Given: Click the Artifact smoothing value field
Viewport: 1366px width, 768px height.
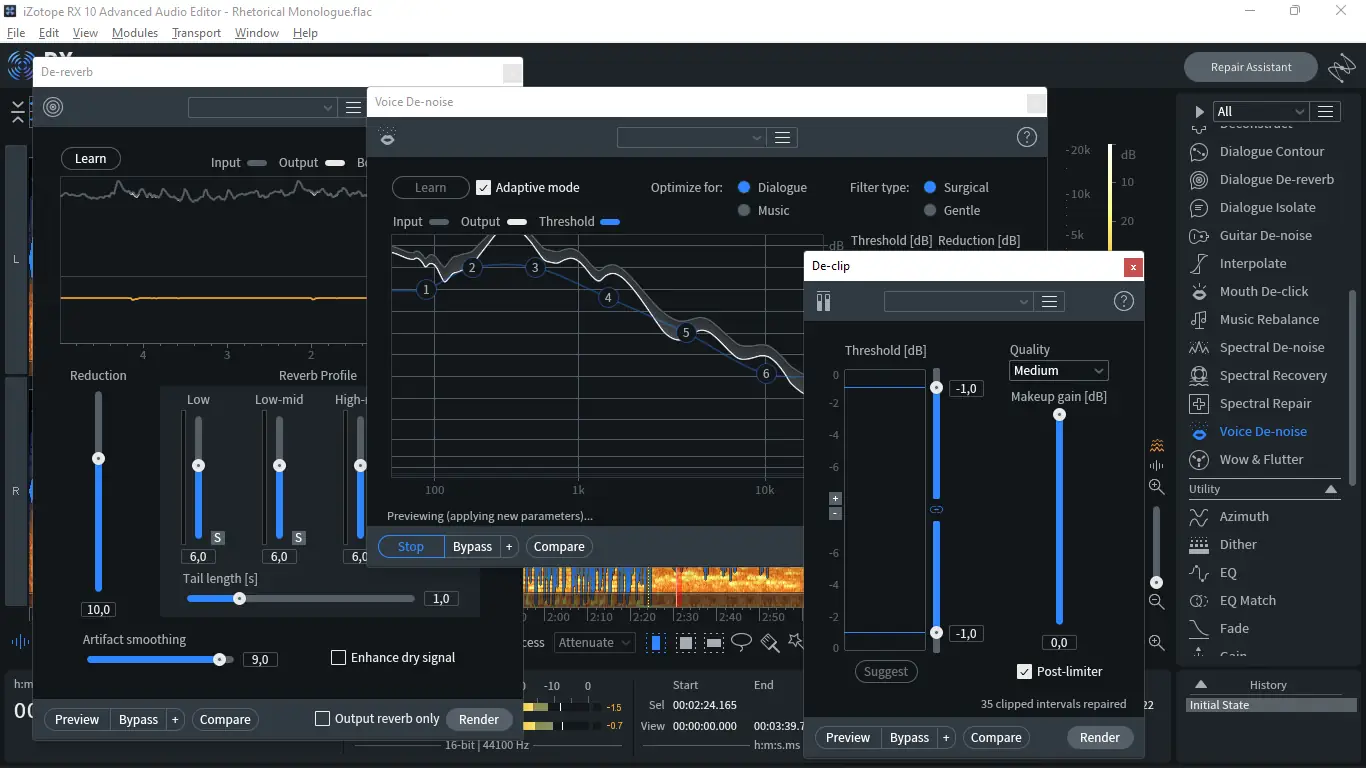Looking at the screenshot, I should click(x=259, y=660).
